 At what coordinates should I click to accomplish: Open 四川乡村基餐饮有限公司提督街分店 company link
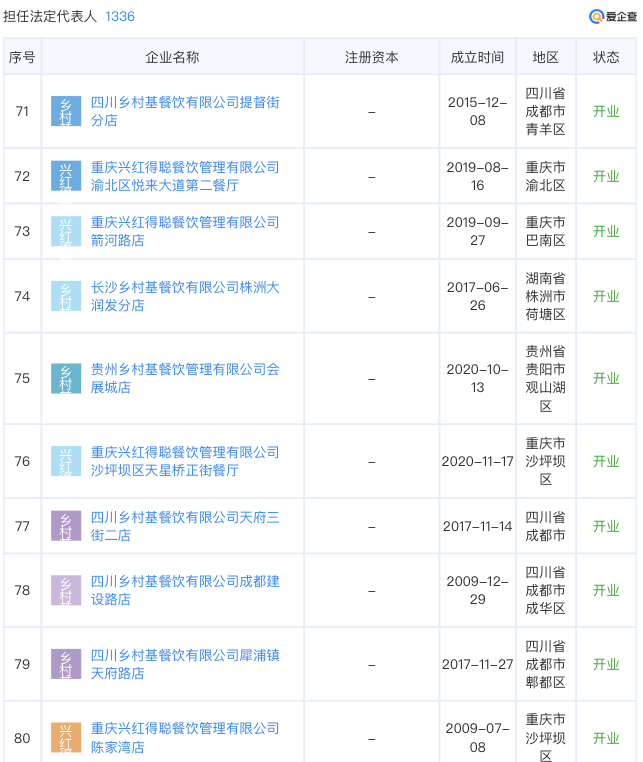point(185,111)
